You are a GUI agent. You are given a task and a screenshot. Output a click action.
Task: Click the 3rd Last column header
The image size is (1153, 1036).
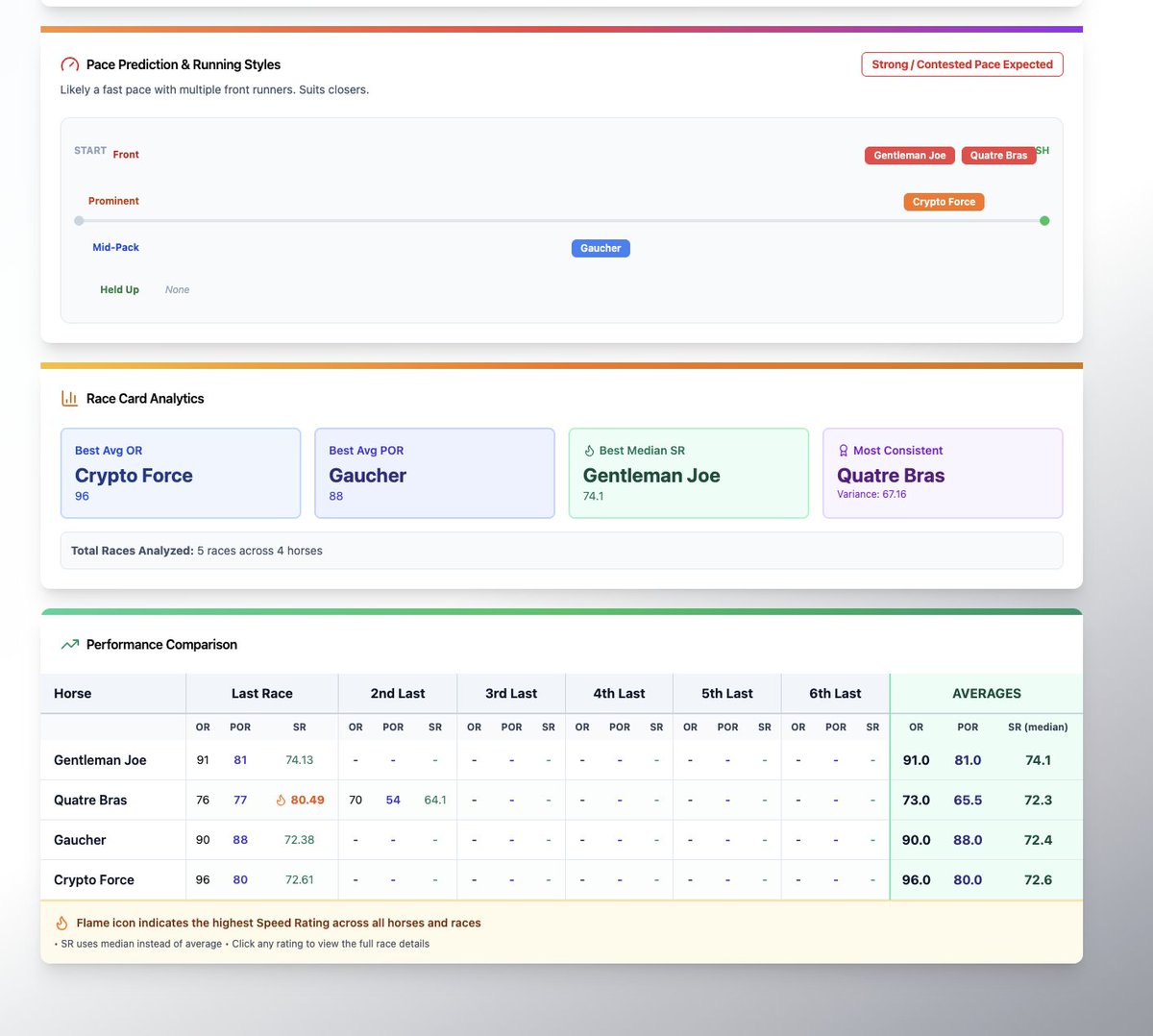tap(511, 693)
